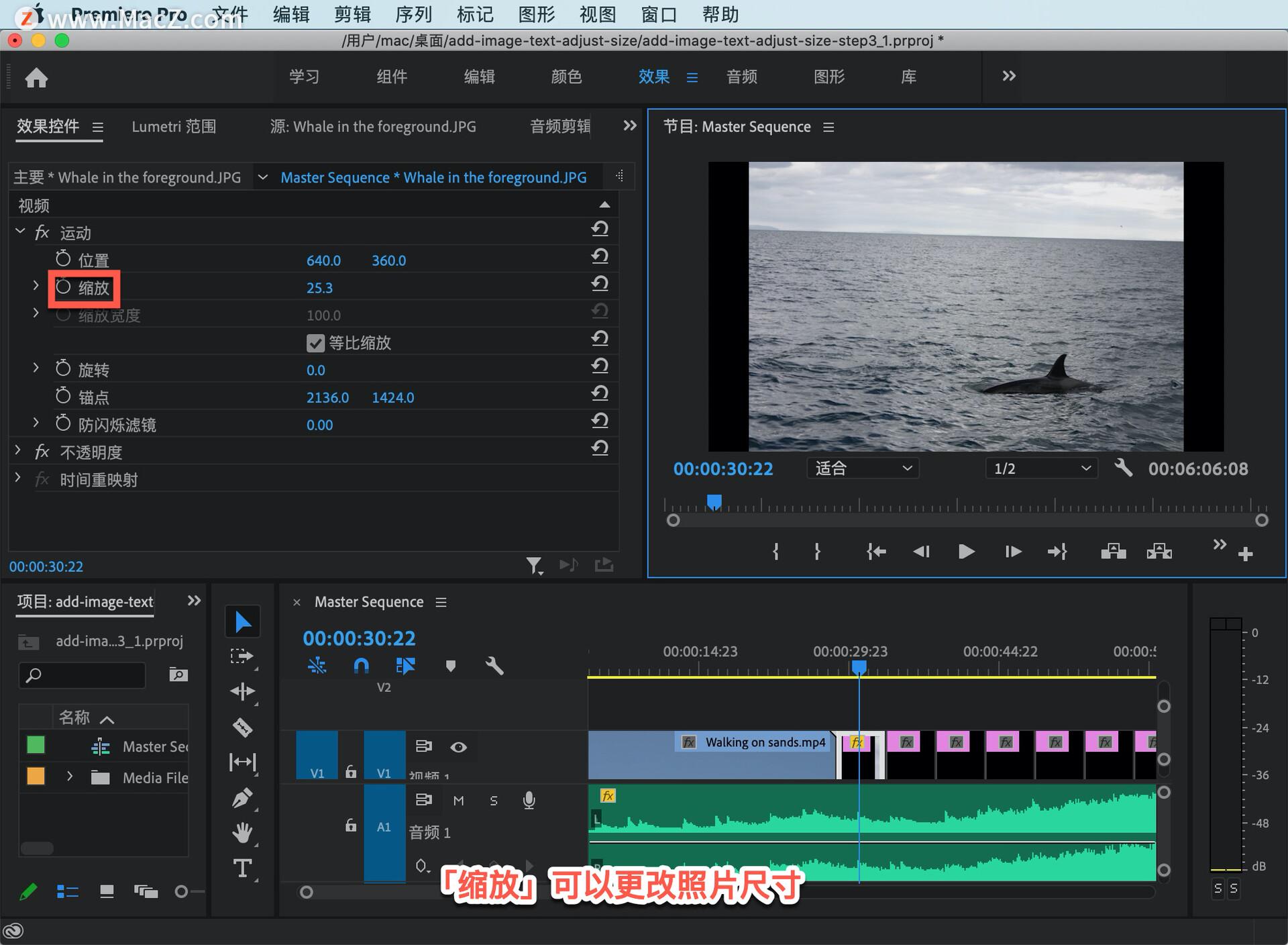The image size is (1288, 945).
Task: Expand the 运动 Motion effect controls
Action: point(22,232)
